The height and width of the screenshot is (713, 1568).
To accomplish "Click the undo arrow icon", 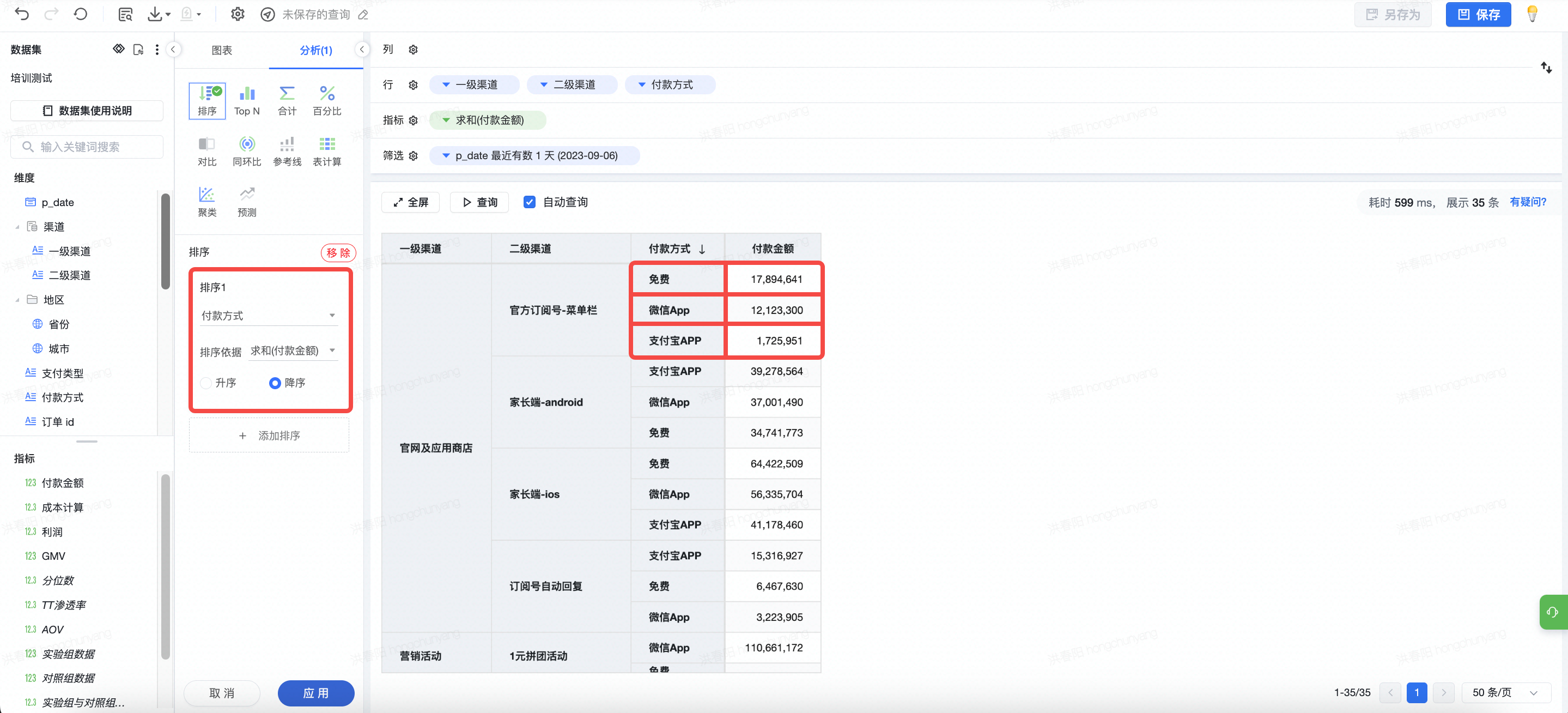I will 22,14.
